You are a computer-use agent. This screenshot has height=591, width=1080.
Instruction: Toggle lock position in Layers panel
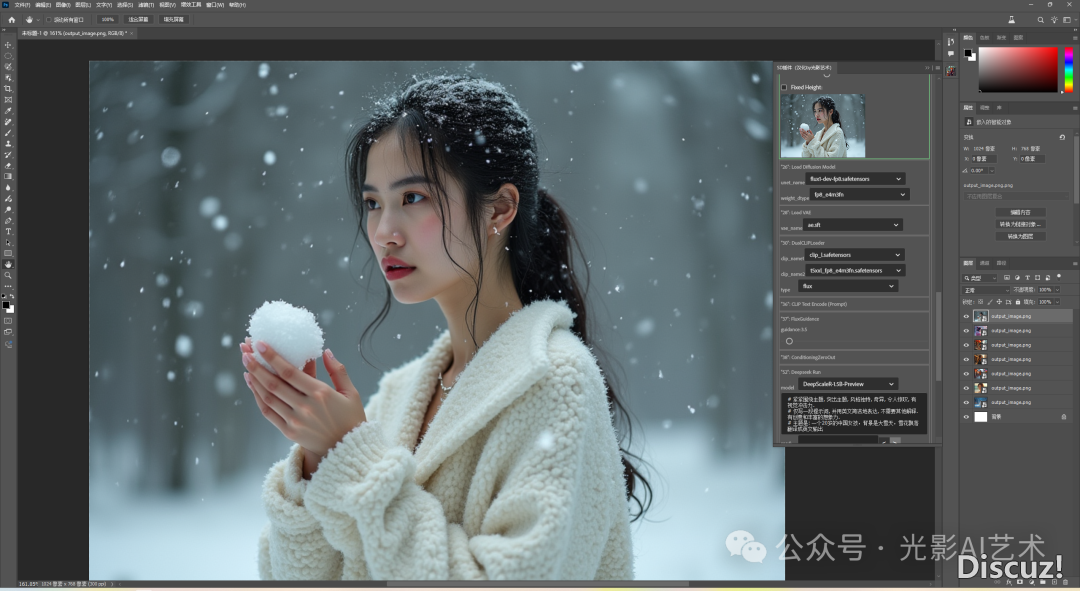coord(999,302)
